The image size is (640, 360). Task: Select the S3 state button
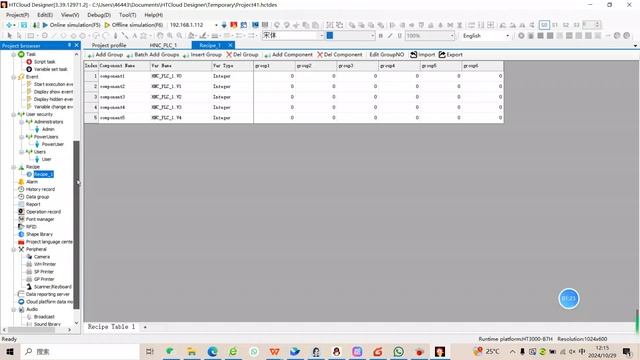pos(576,25)
